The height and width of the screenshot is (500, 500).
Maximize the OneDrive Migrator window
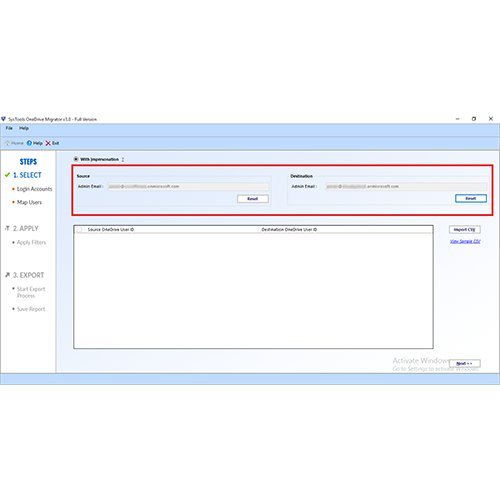point(474,119)
